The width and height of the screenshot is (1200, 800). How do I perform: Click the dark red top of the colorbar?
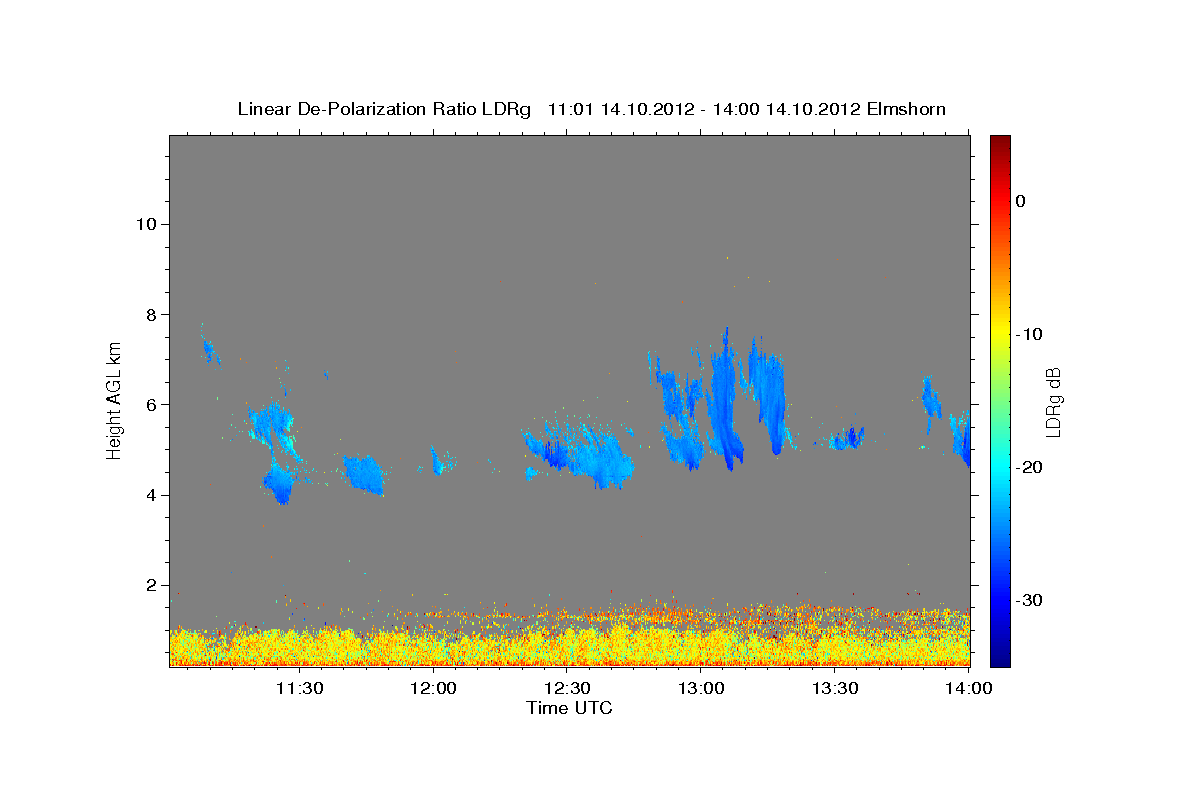(1000, 145)
